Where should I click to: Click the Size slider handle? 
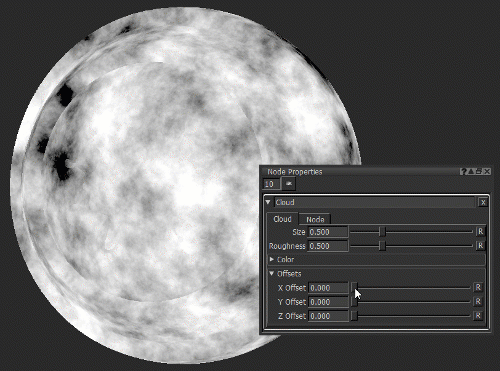[383, 232]
